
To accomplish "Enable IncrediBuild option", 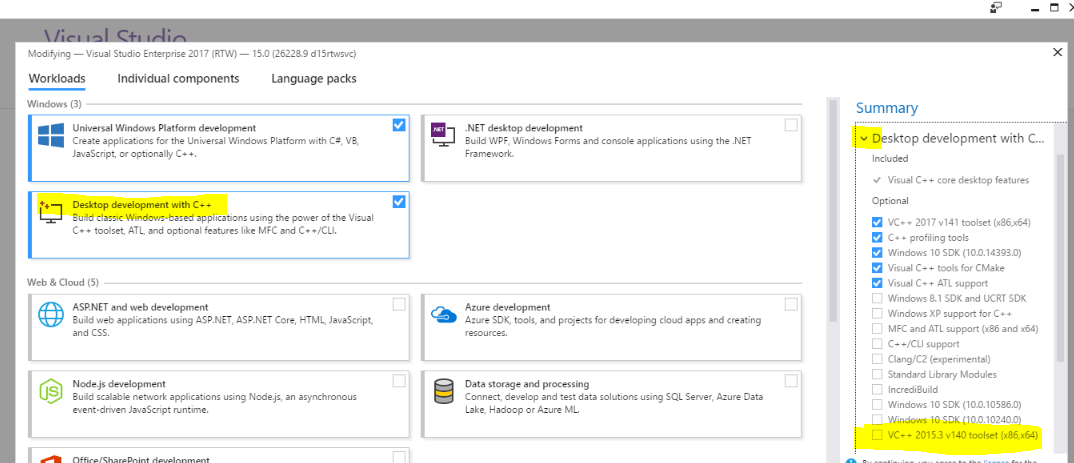I will pos(877,390).
